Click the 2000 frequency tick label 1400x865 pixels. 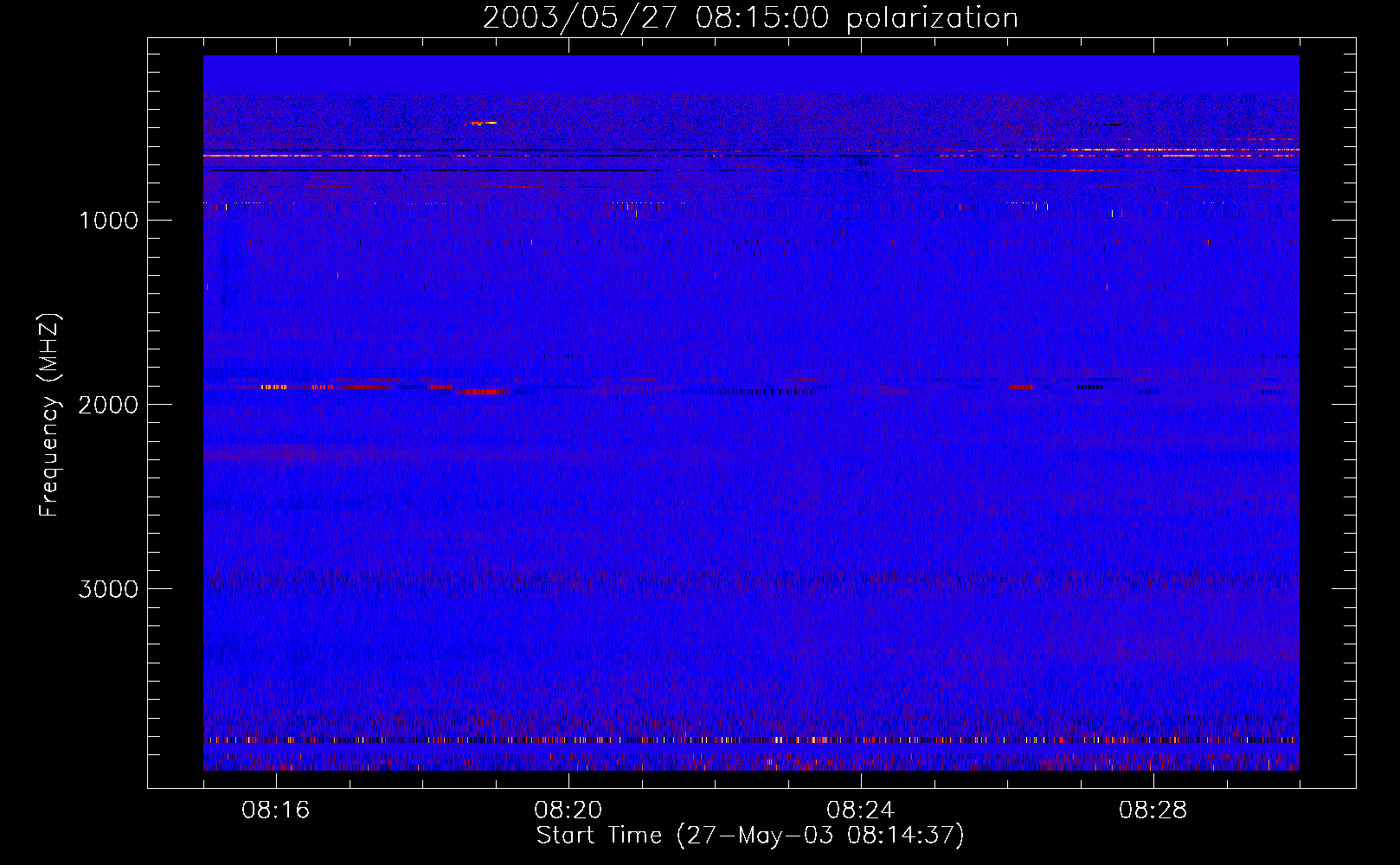pyautogui.click(x=108, y=405)
